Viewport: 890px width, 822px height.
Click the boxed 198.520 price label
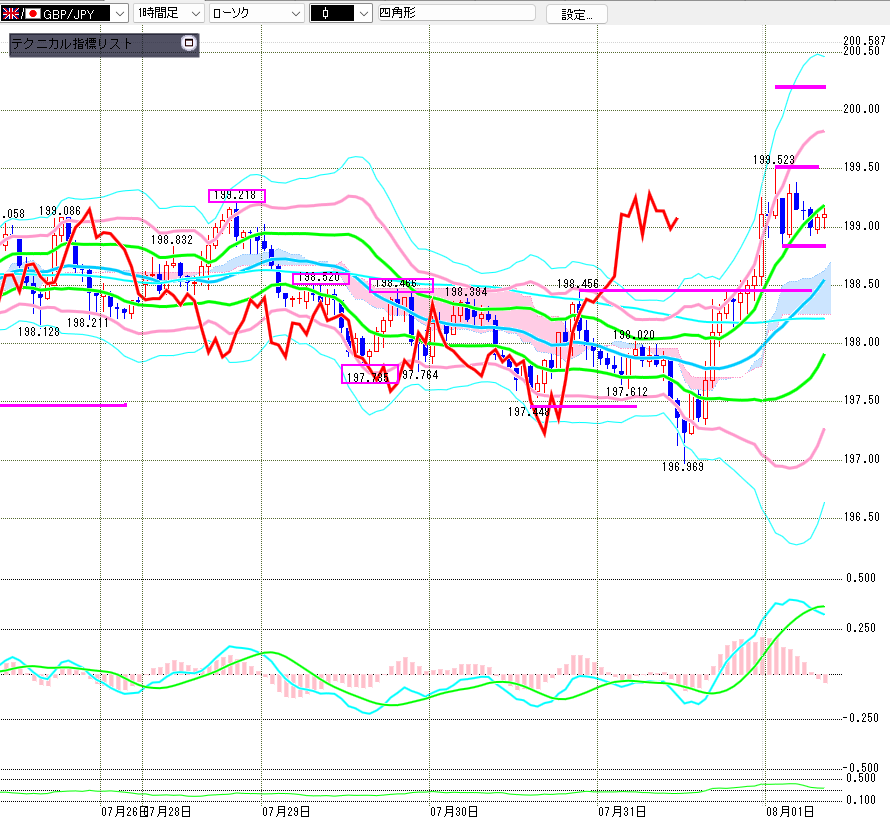click(320, 278)
